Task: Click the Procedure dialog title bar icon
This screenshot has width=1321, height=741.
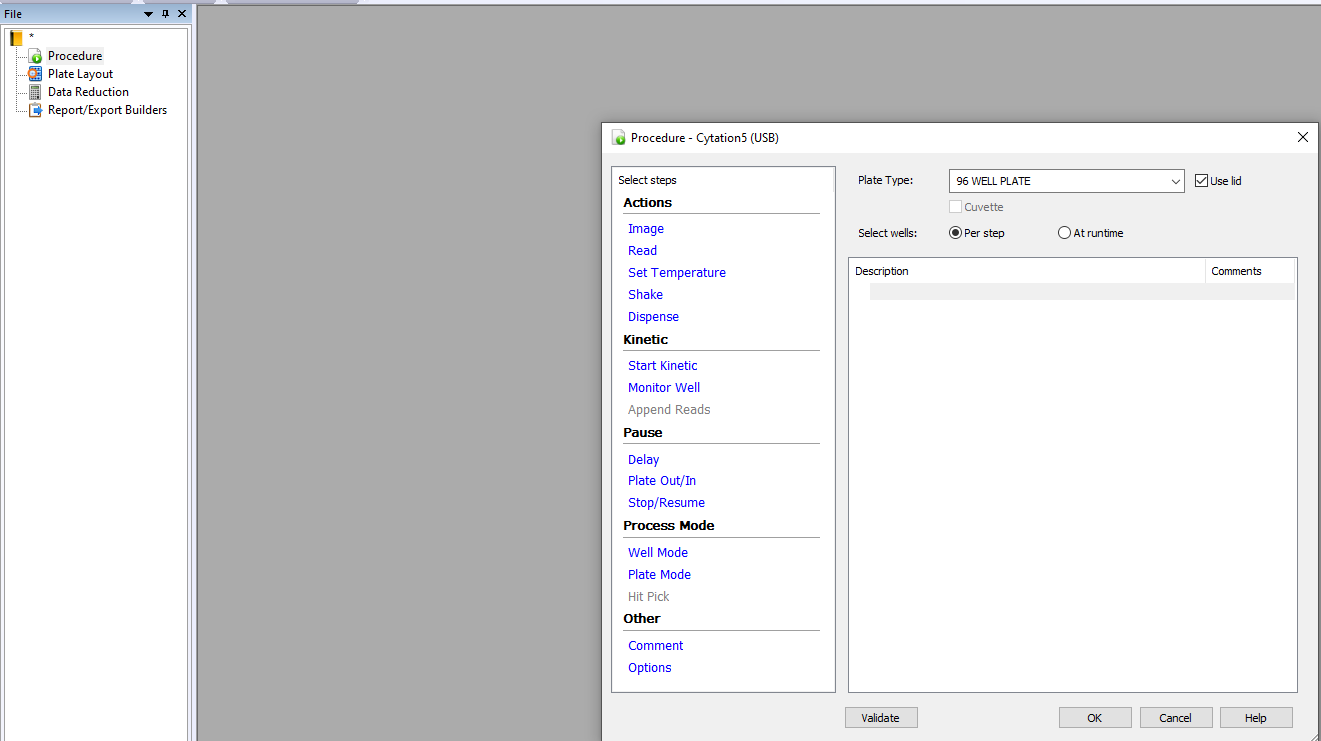Action: click(619, 138)
